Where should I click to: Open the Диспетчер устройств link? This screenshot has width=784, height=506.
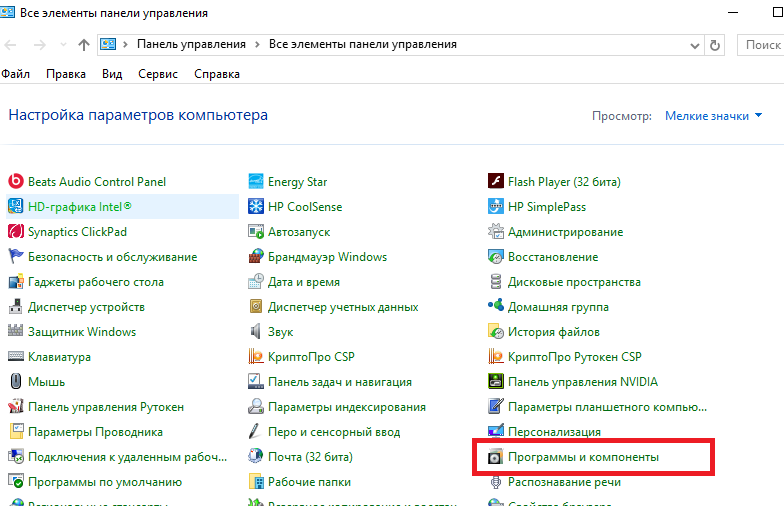[x=86, y=307]
